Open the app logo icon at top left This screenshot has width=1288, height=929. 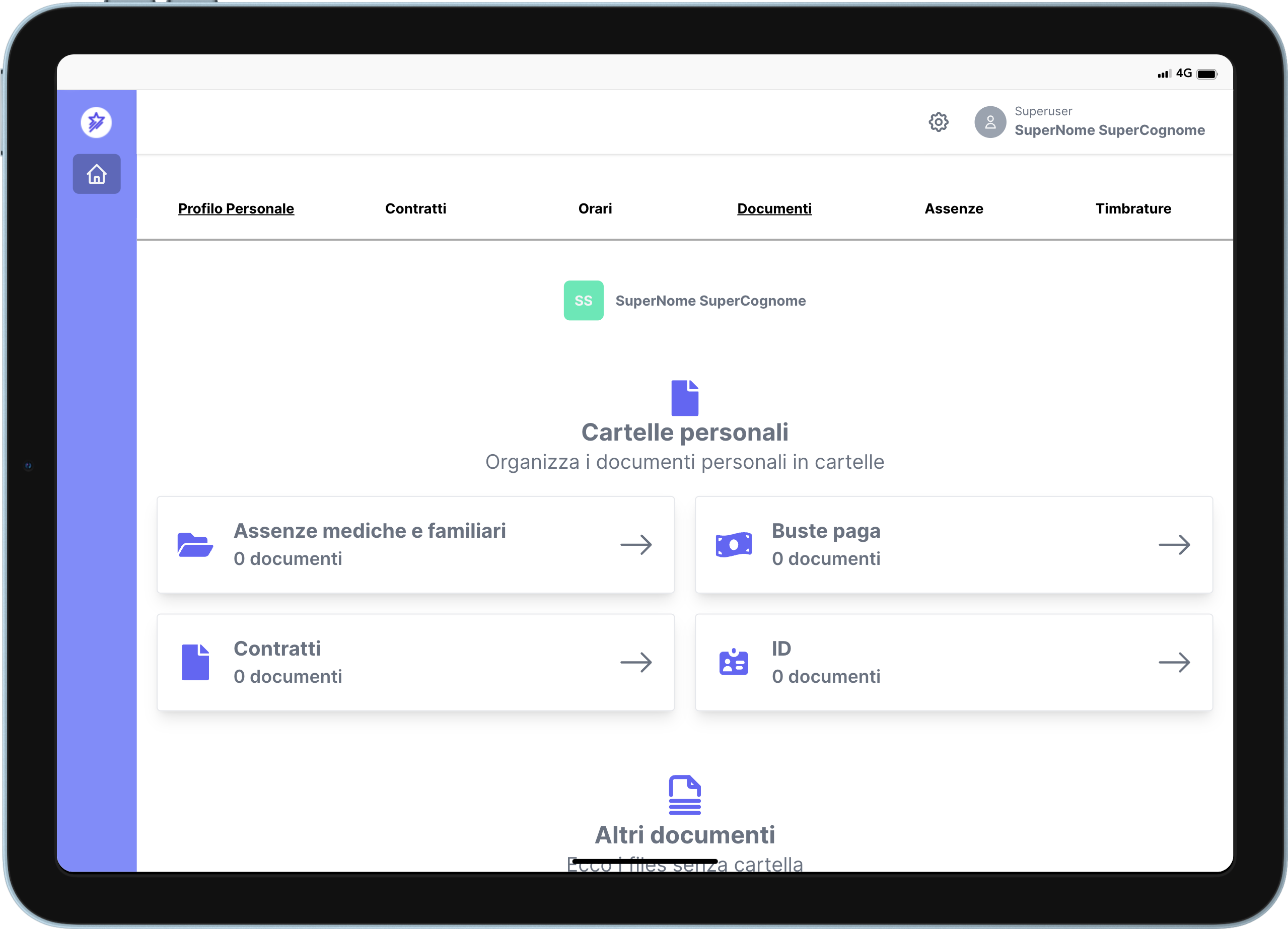pyautogui.click(x=96, y=122)
